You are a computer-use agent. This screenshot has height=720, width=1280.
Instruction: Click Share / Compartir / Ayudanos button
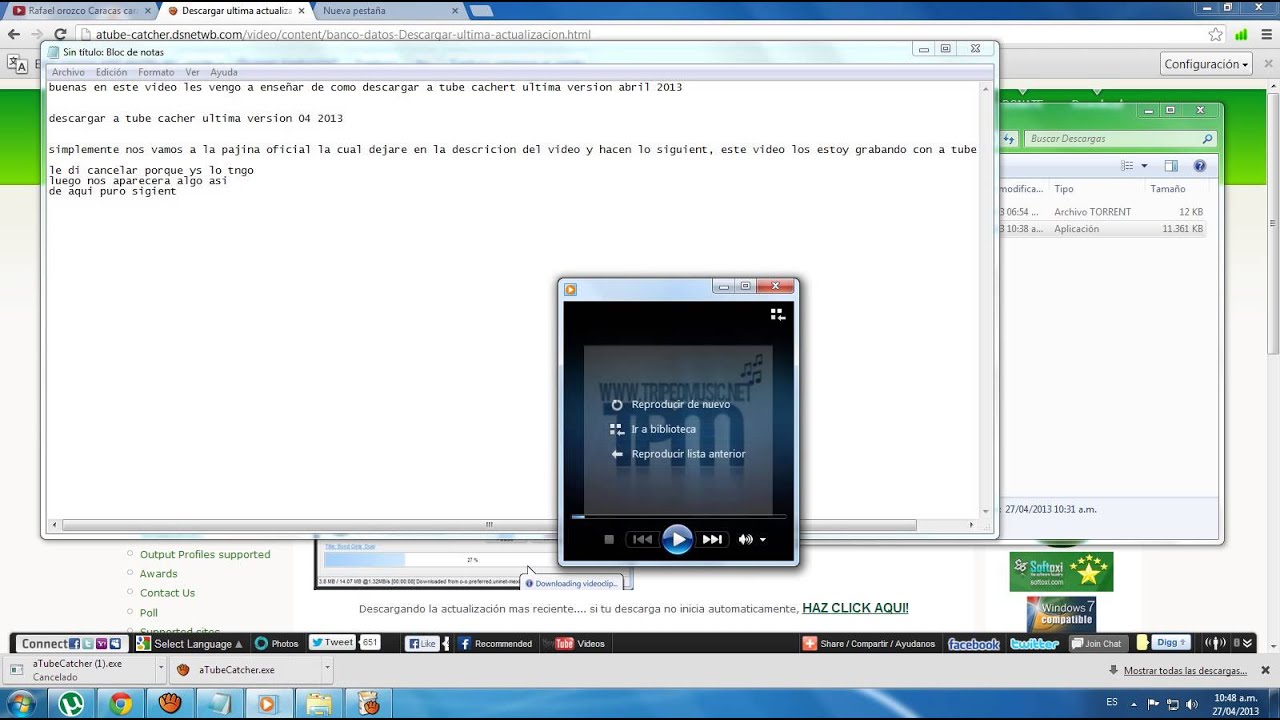coord(869,644)
